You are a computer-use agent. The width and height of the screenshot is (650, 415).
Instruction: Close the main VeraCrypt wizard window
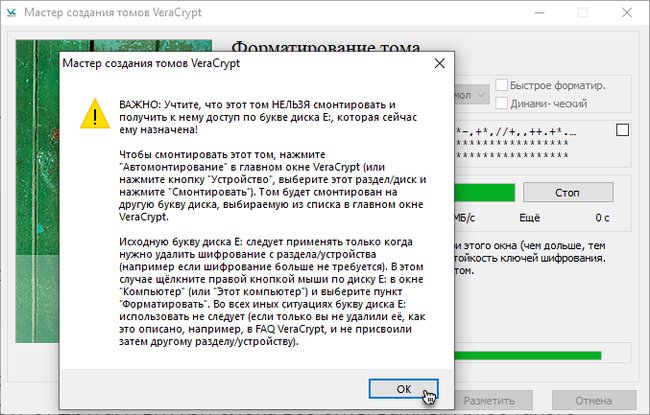(x=626, y=13)
